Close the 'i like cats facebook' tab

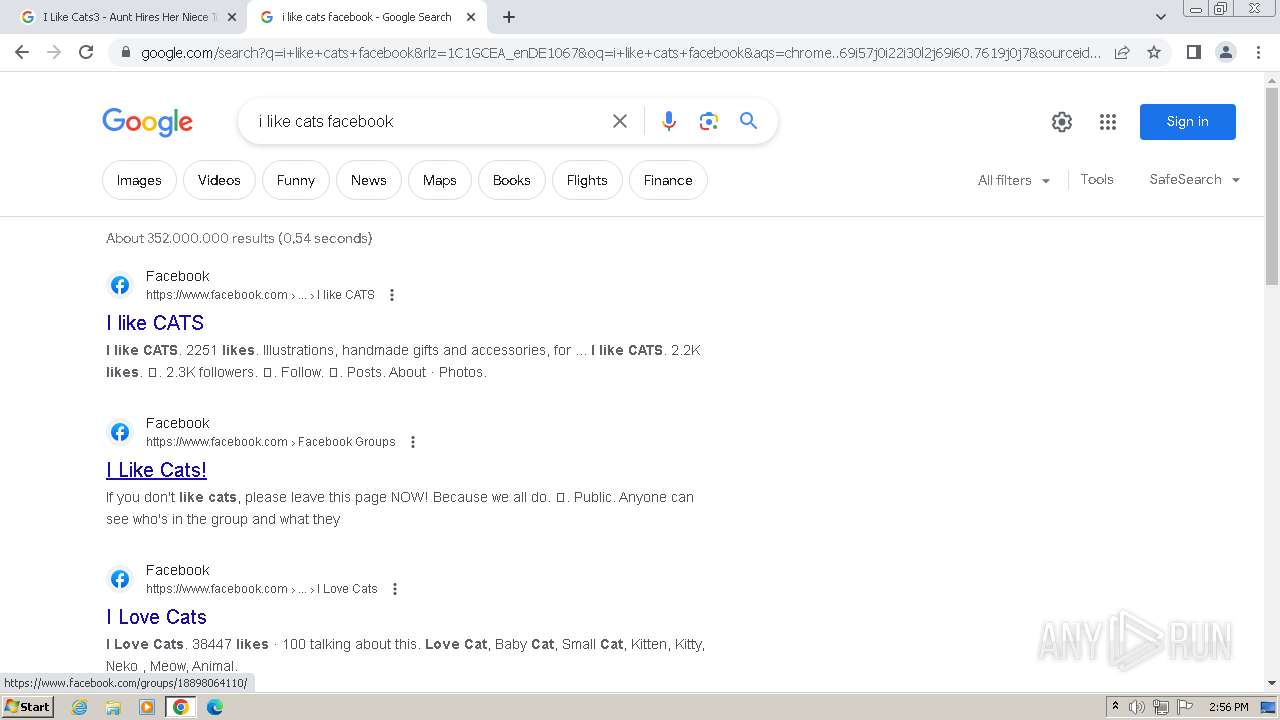point(471,17)
